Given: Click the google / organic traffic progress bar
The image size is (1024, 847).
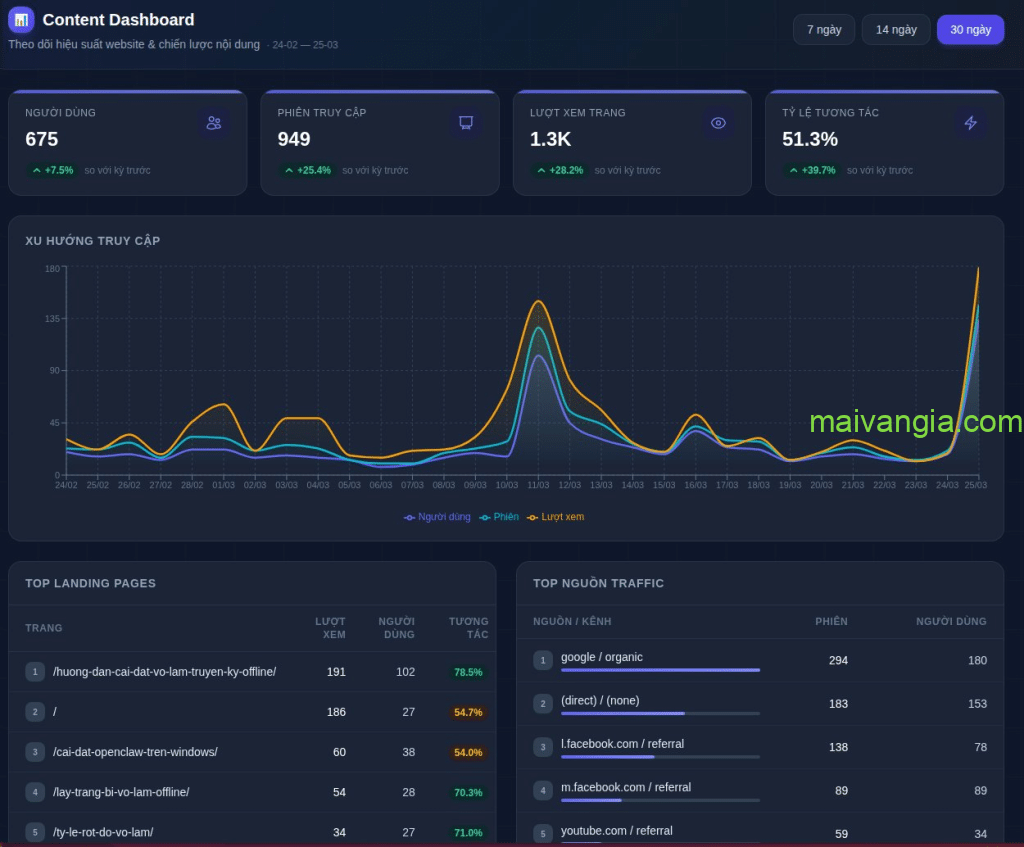Looking at the screenshot, I should tap(660, 670).
